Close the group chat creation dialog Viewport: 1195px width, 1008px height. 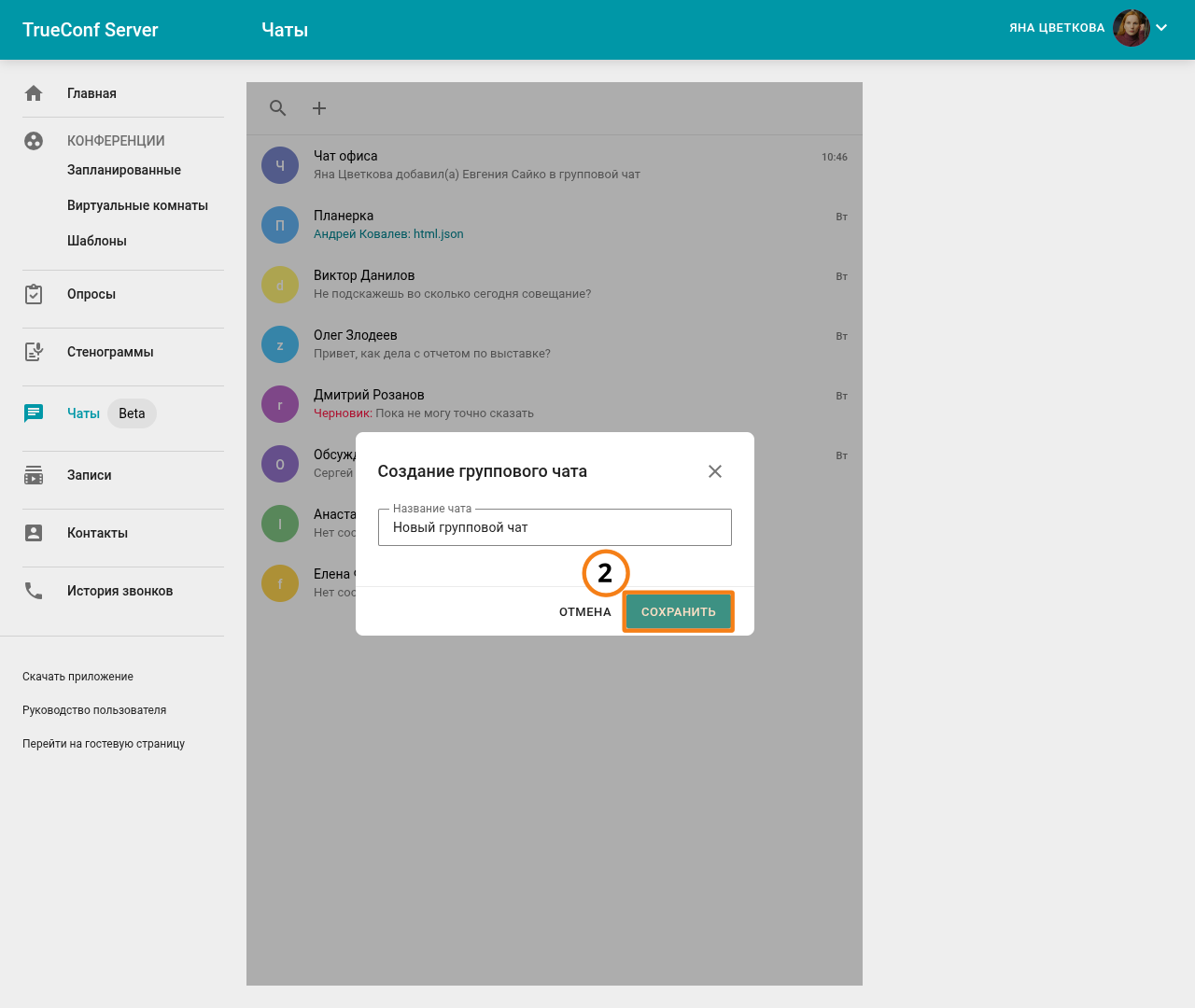[x=715, y=471]
